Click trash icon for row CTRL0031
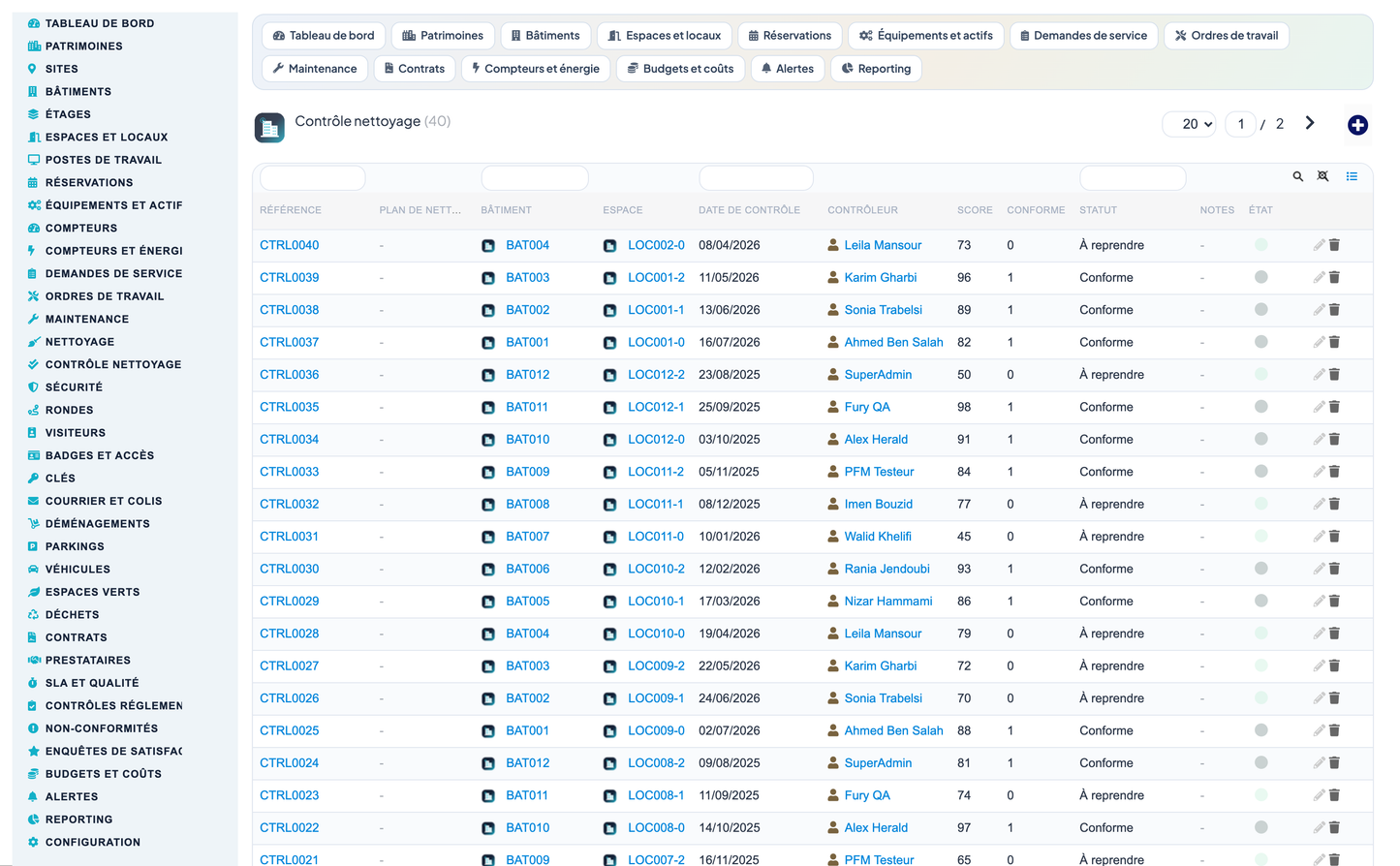The height and width of the screenshot is (866, 1400). point(1334,536)
